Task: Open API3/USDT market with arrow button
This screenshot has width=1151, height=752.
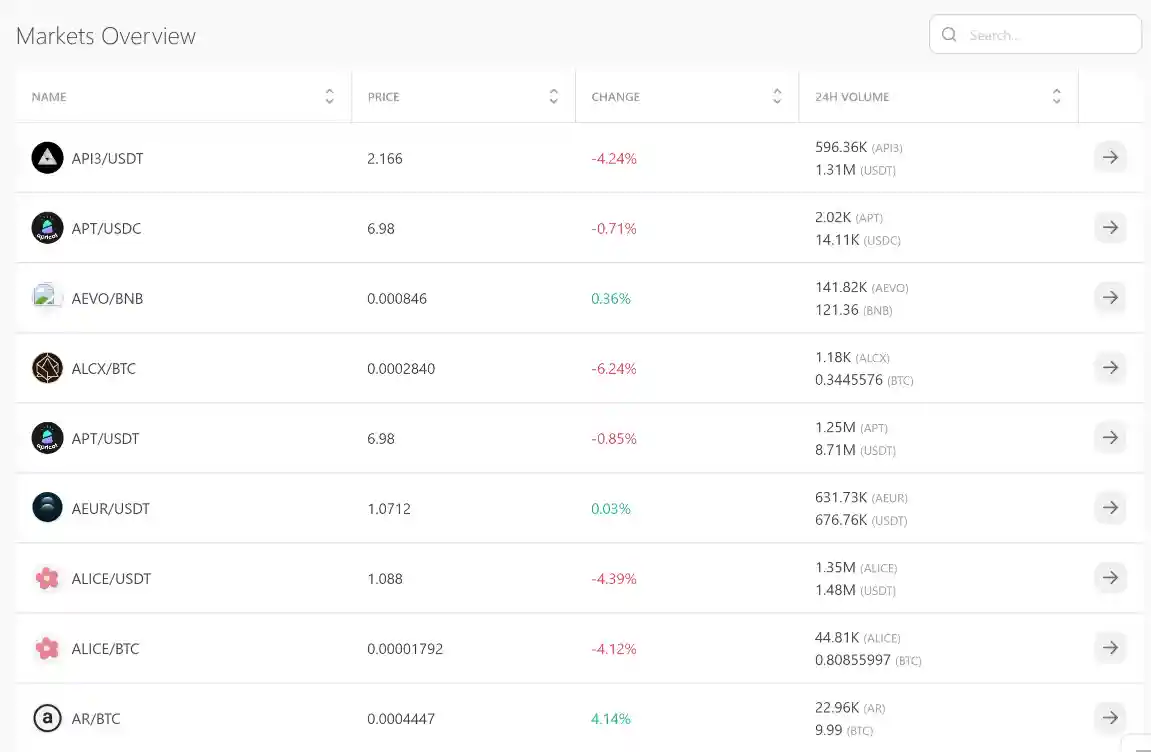Action: [x=1110, y=157]
